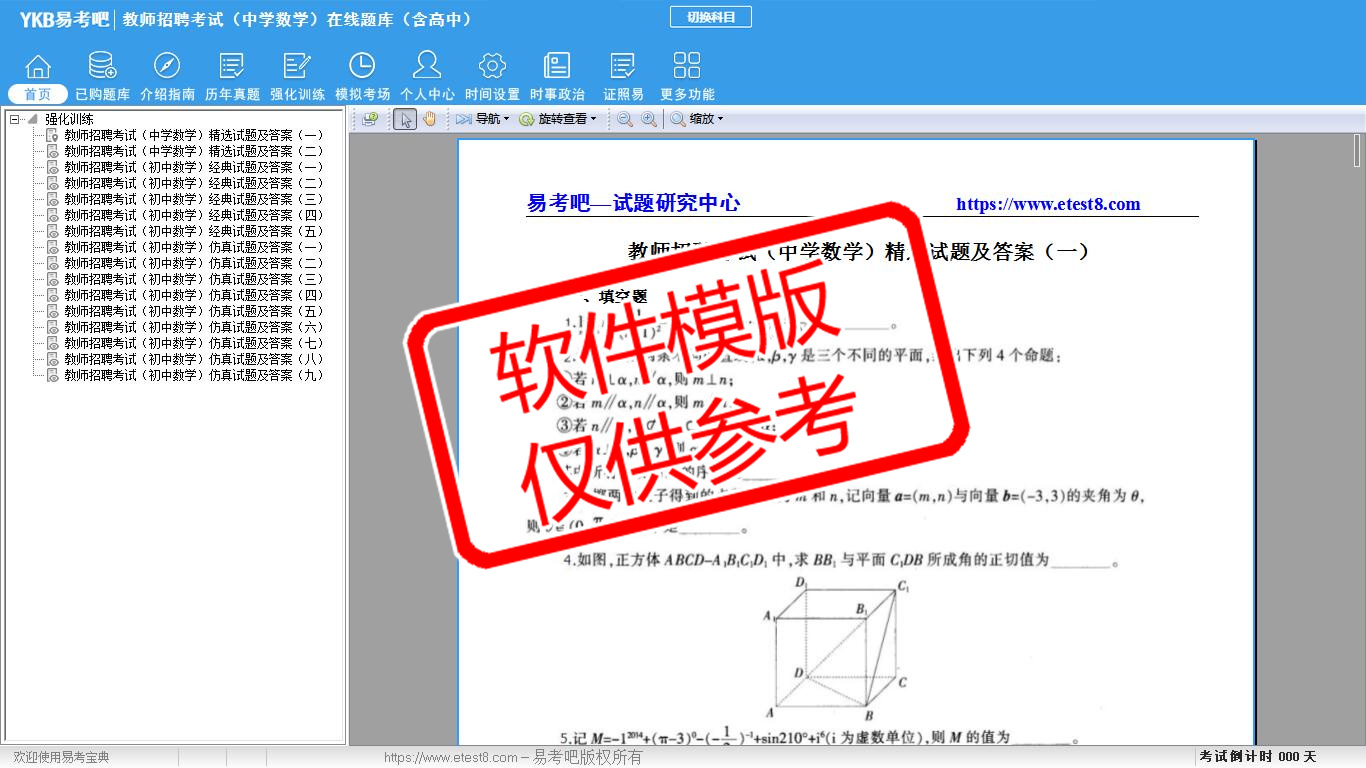Collapse the 强化训练 tree root
This screenshot has width=1366, height=768.
pos(15,119)
